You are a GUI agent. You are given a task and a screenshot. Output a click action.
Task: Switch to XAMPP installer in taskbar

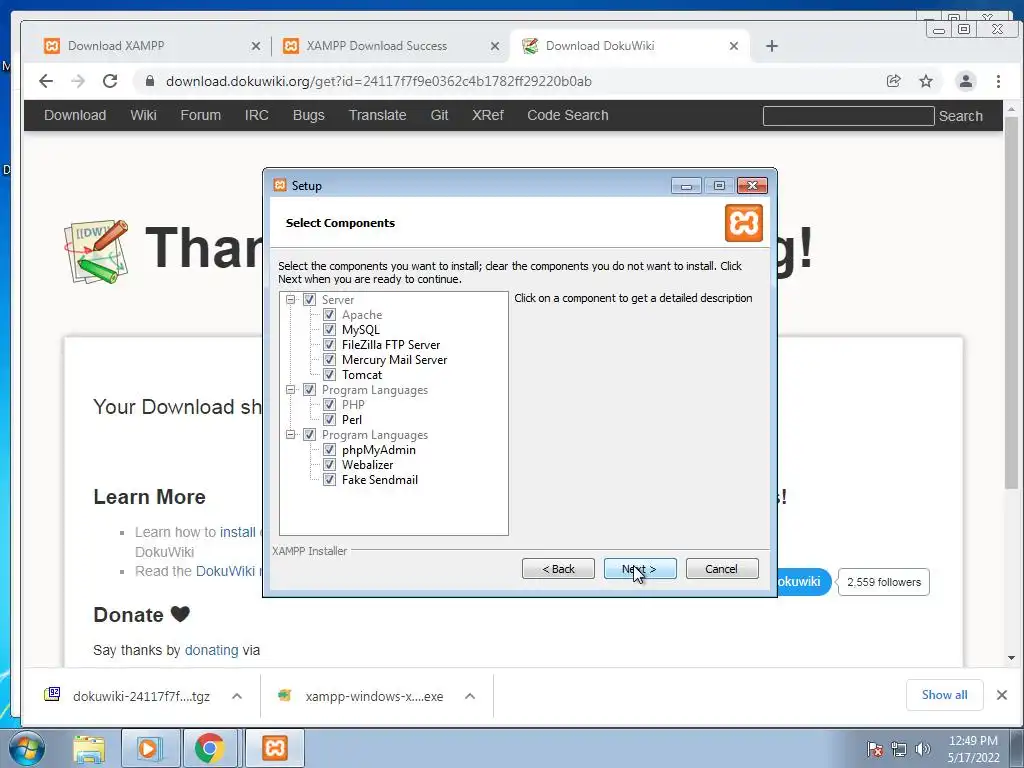[x=275, y=748]
